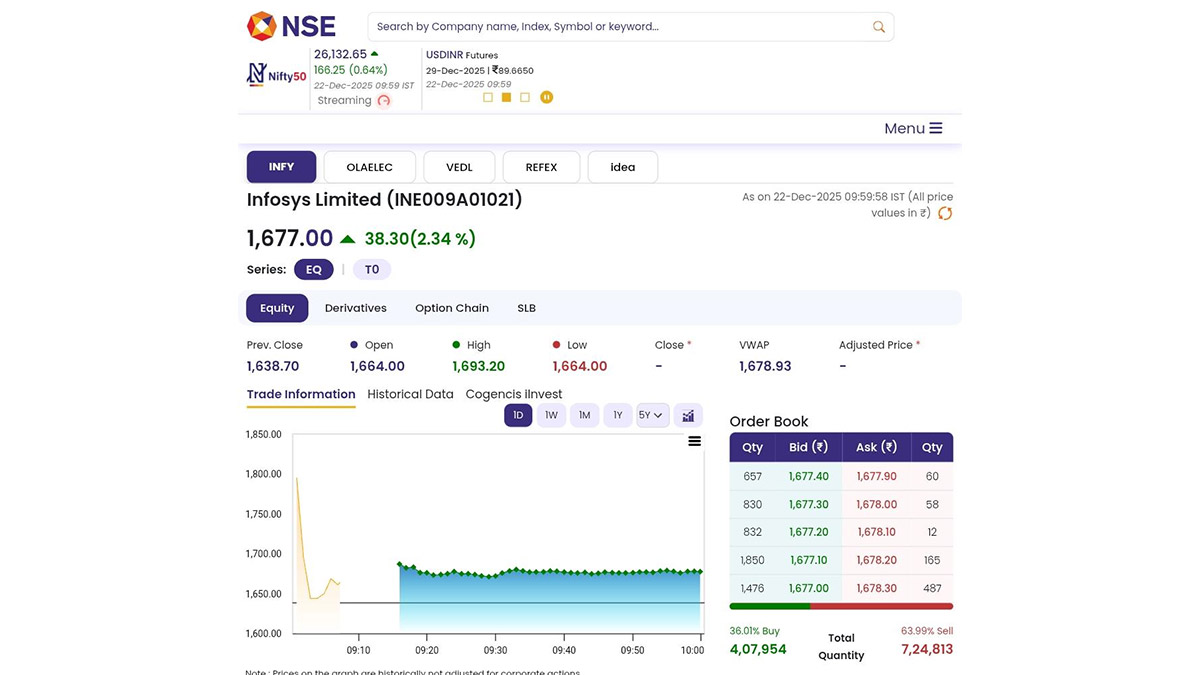1200x675 pixels.
Task: Open the chart hamburger options menu
Action: [x=694, y=441]
